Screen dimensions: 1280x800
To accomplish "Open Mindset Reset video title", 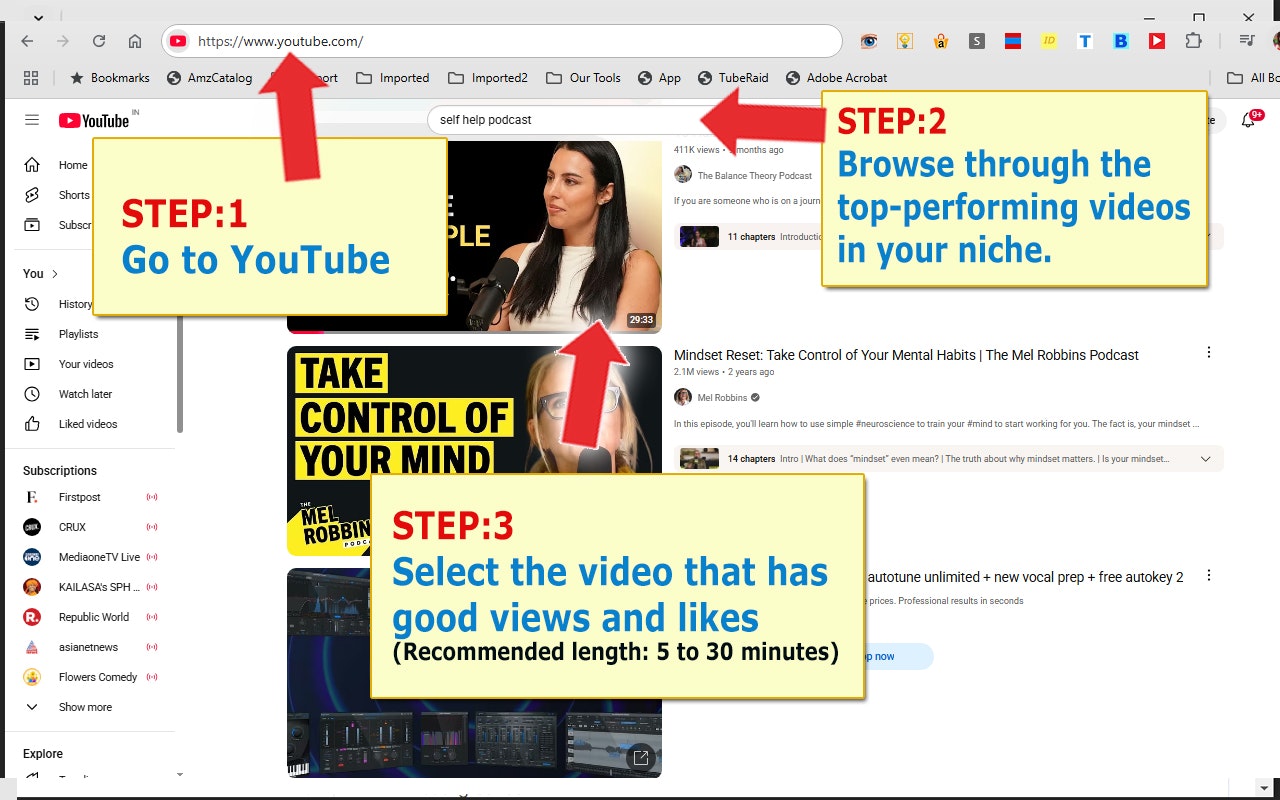I will tap(906, 355).
